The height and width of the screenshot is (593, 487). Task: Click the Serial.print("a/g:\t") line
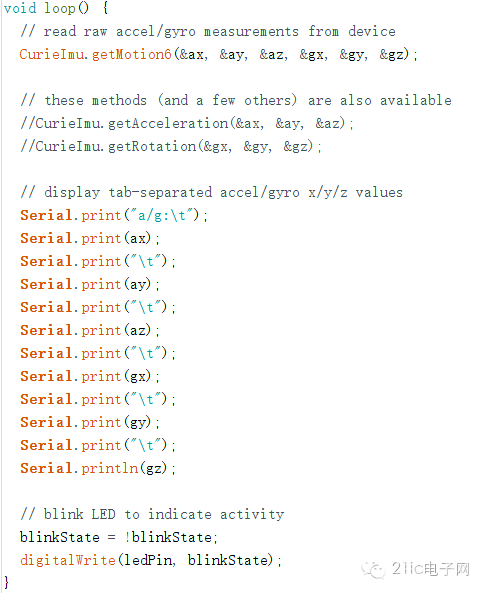[x=114, y=216]
